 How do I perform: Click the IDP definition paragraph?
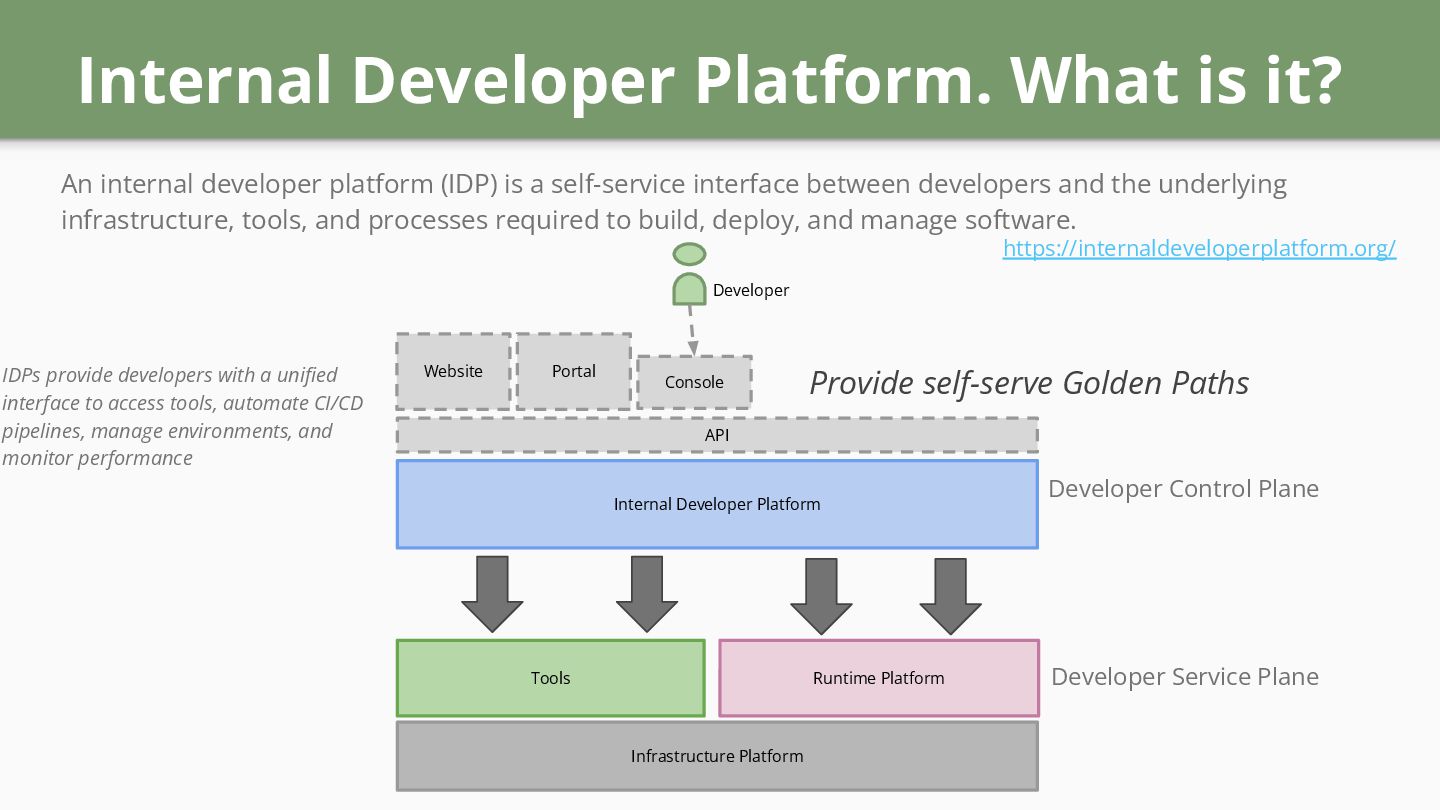pos(674,201)
